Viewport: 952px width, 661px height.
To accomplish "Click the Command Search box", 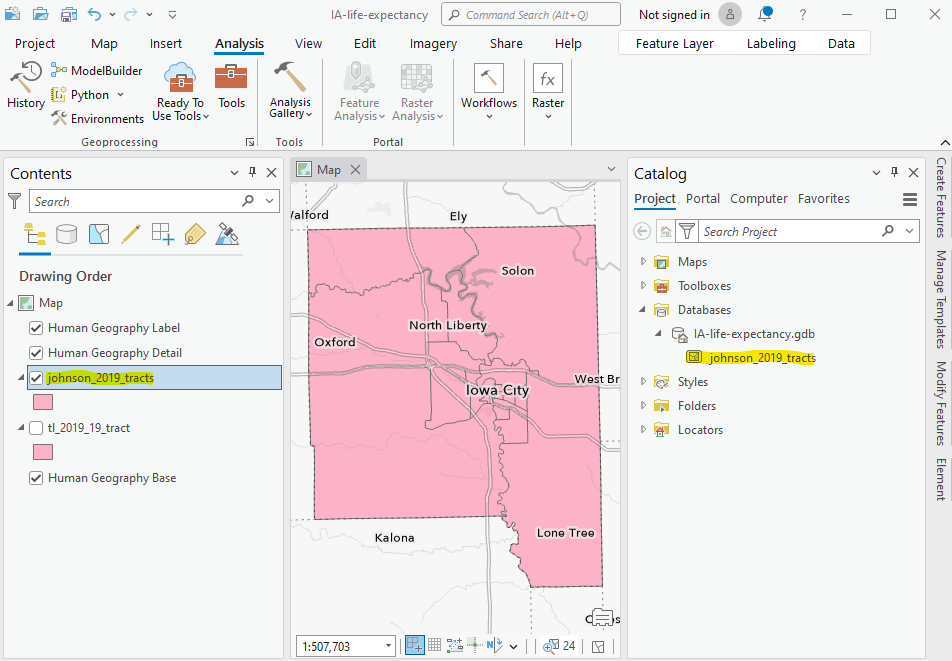I will [x=531, y=15].
